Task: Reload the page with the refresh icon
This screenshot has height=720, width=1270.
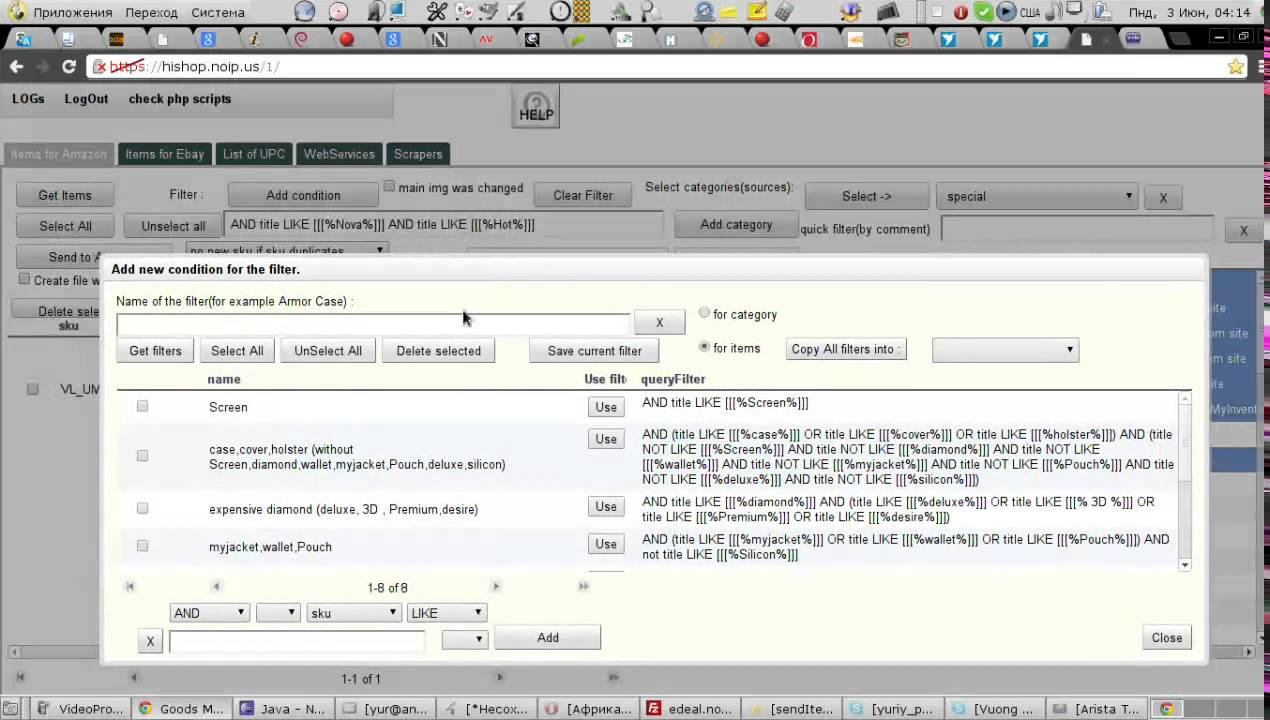Action: point(69,66)
